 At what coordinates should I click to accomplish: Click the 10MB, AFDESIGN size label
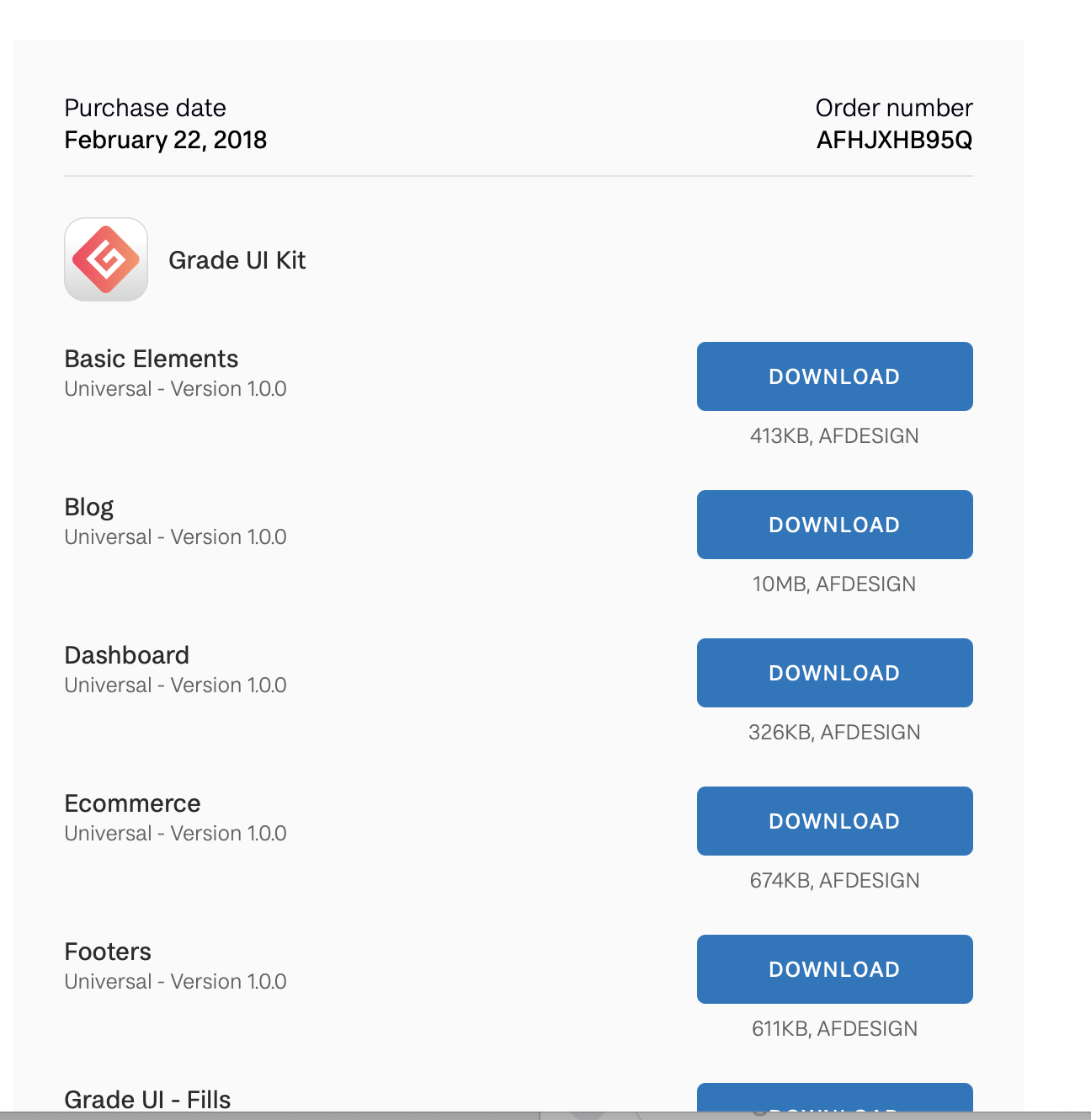pos(834,584)
